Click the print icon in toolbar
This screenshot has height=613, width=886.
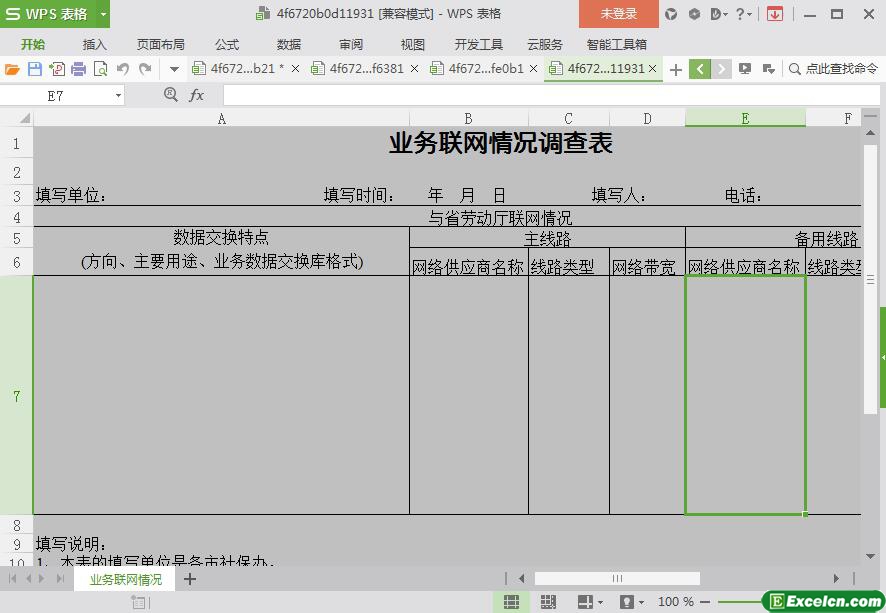tap(79, 69)
